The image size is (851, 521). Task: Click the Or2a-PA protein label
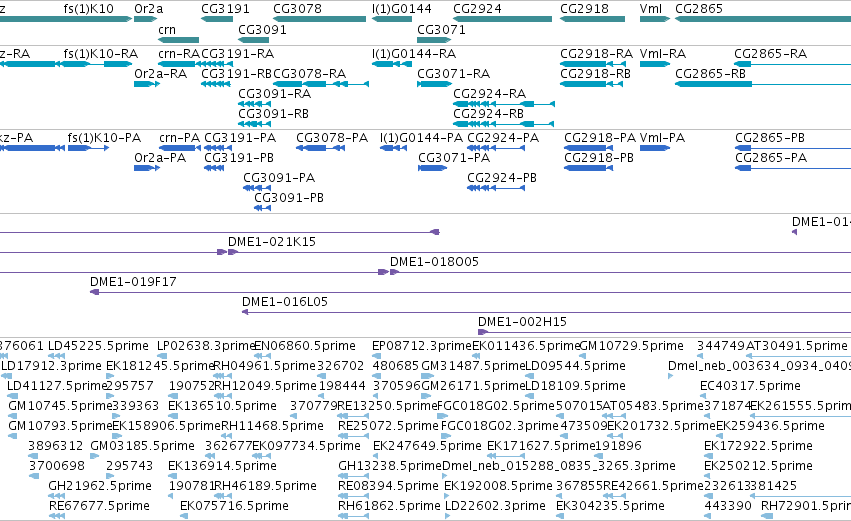pyautogui.click(x=160, y=158)
